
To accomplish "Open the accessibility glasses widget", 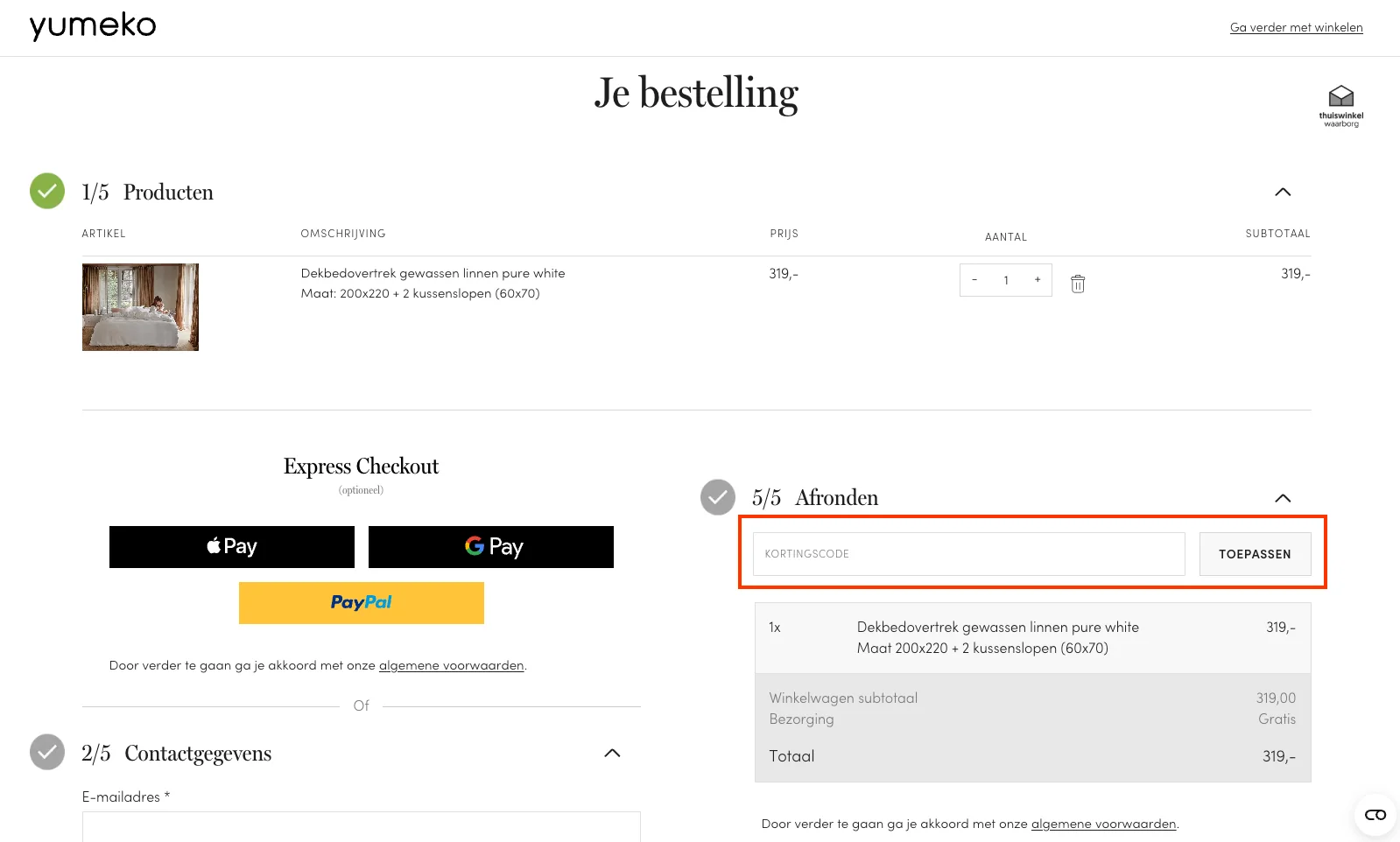I will tap(1375, 815).
